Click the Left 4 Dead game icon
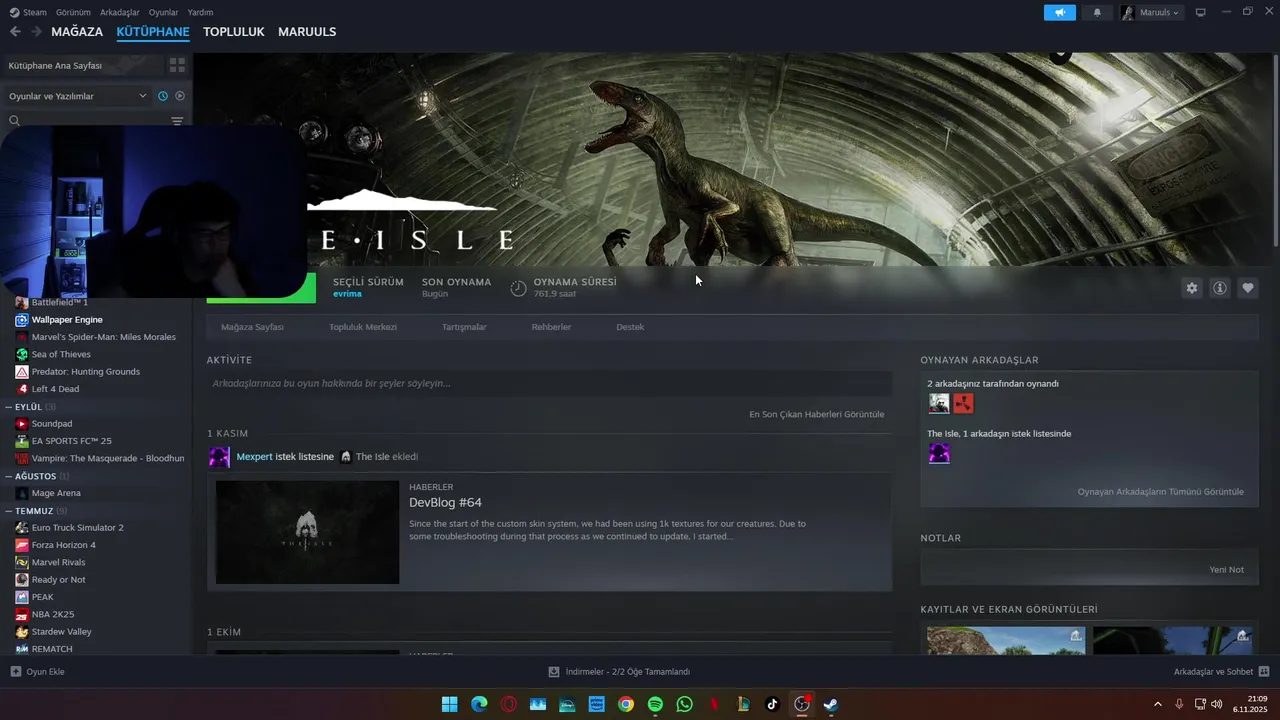The height and width of the screenshot is (720, 1280). 22,389
